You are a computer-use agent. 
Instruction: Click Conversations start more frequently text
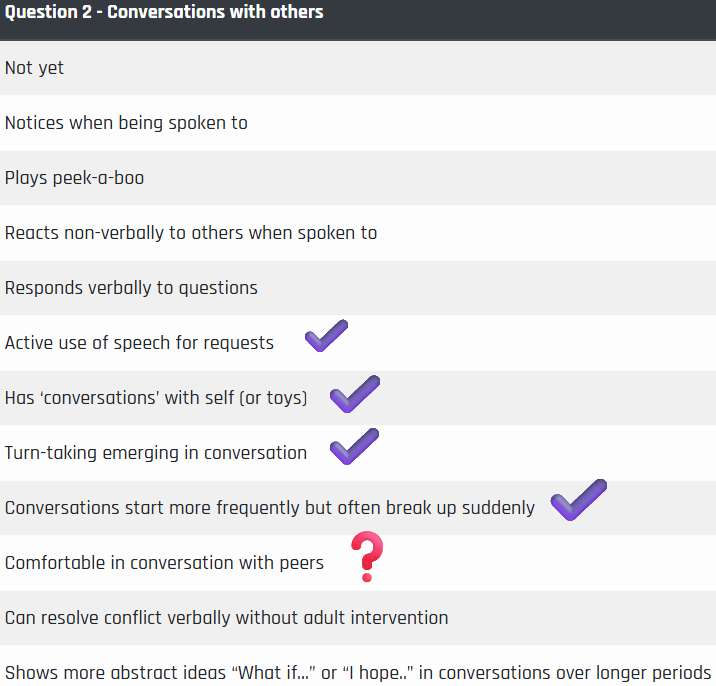point(269,508)
